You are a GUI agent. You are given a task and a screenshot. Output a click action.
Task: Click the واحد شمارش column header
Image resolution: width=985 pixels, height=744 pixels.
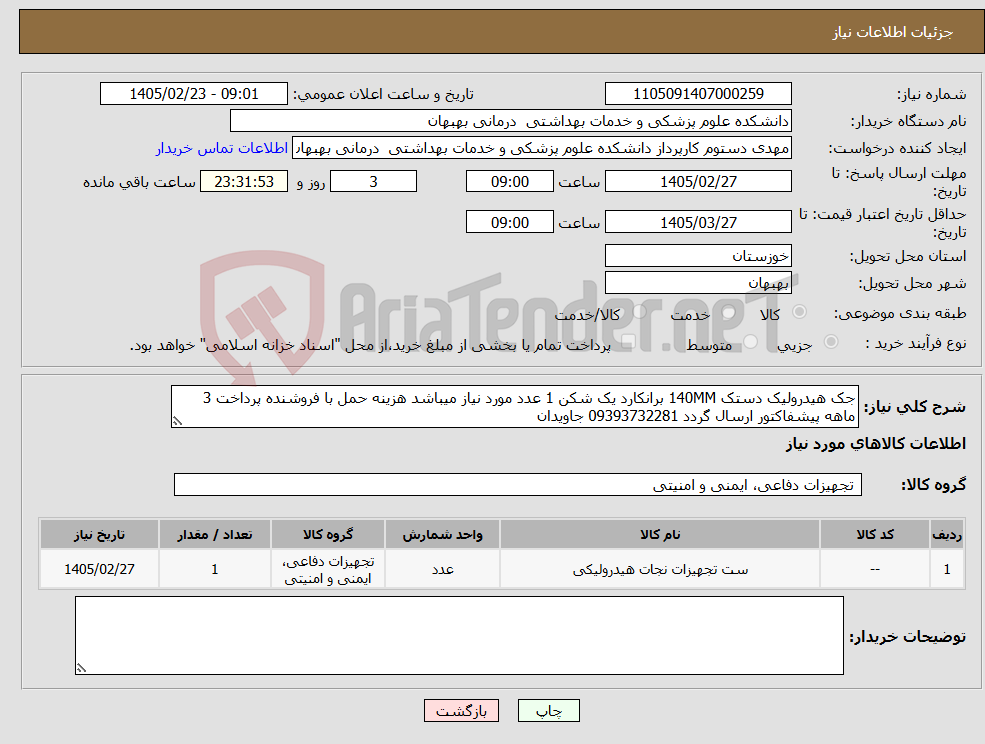(442, 534)
